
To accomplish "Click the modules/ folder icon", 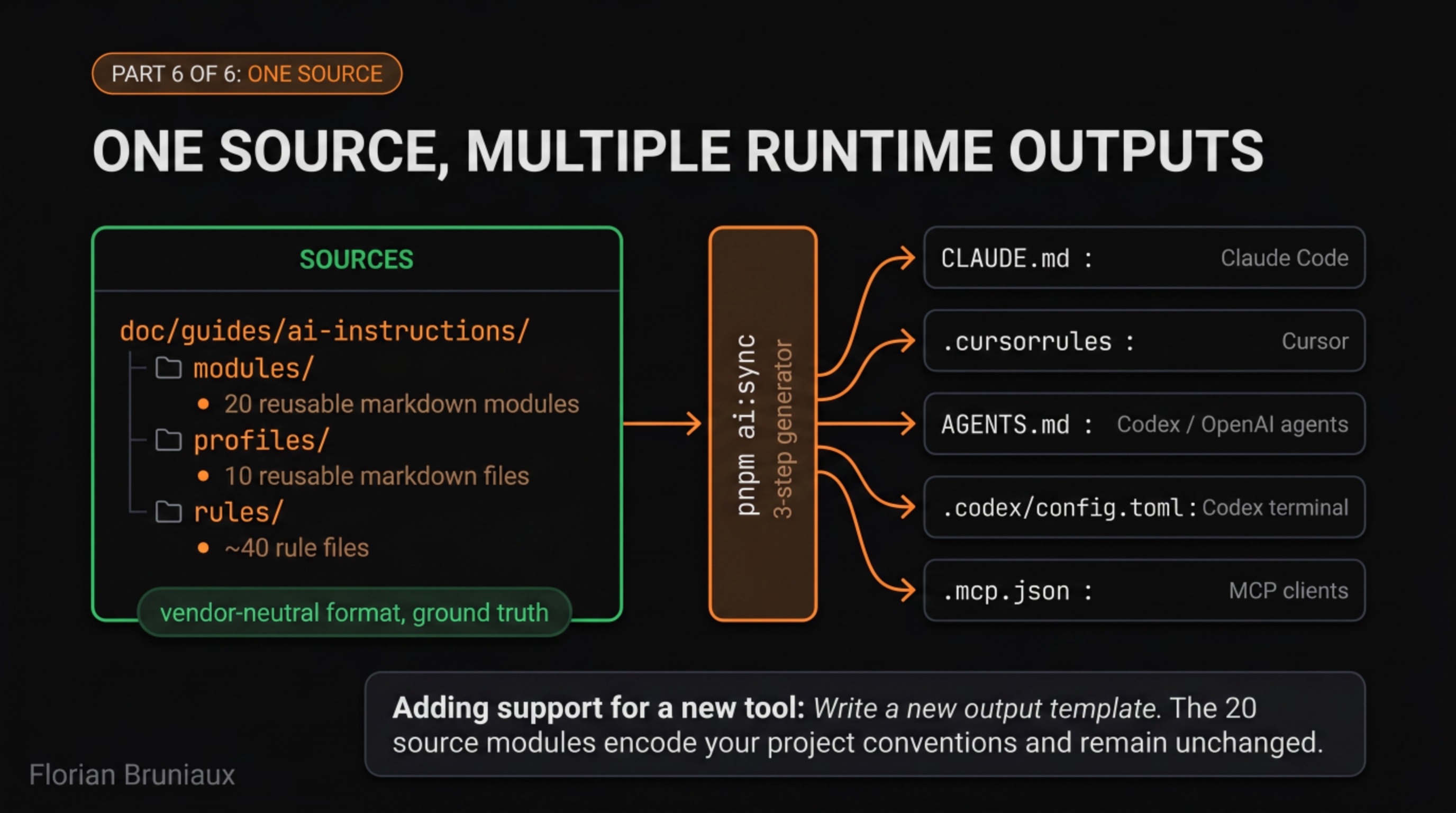I will [x=168, y=368].
